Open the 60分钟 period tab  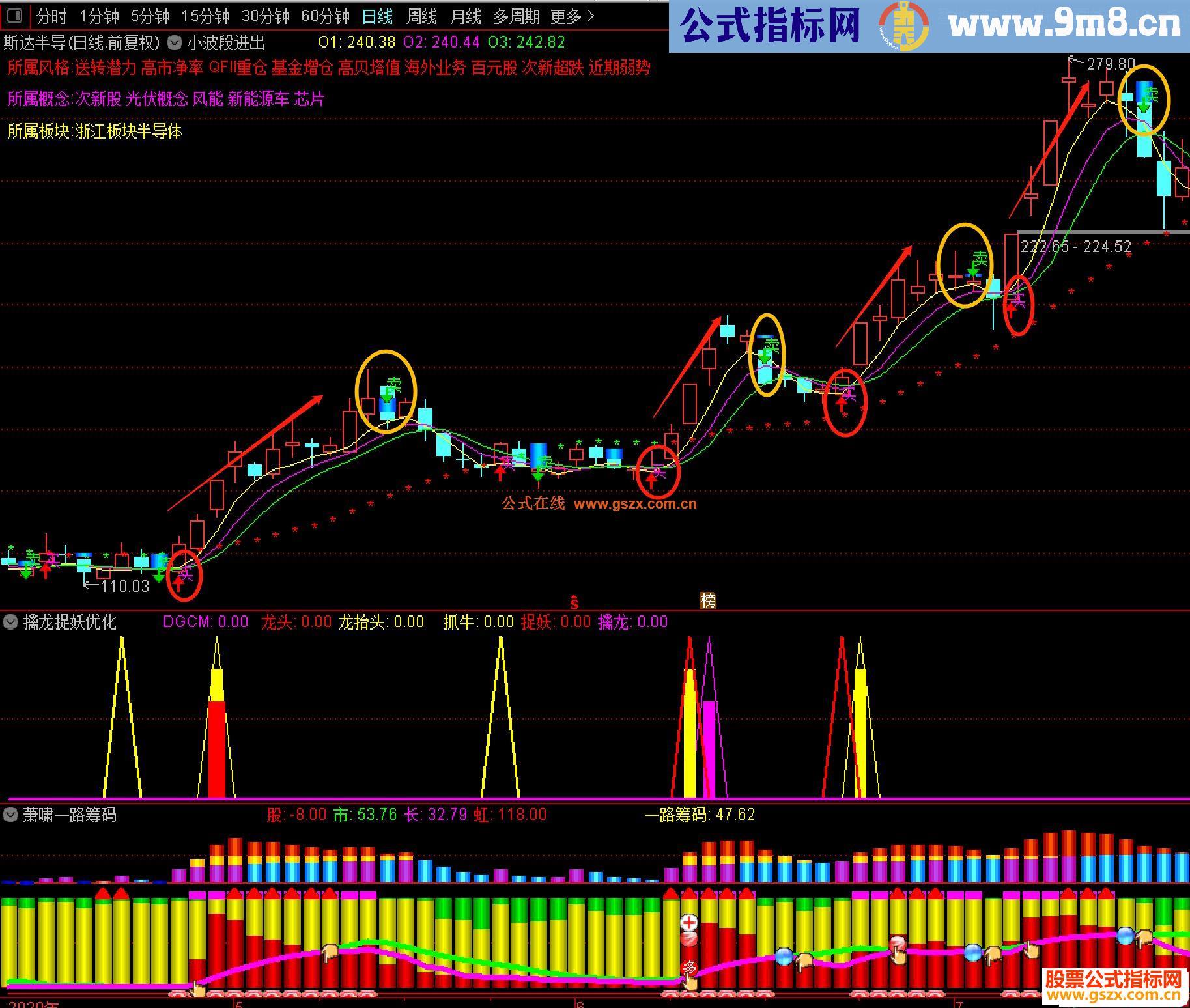pos(325,16)
